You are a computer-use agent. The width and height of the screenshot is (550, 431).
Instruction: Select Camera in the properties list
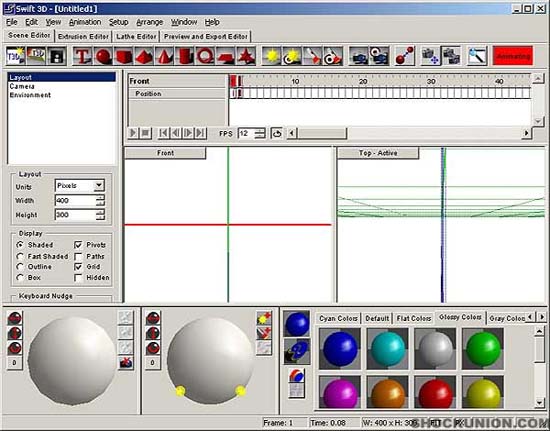[x=62, y=86]
